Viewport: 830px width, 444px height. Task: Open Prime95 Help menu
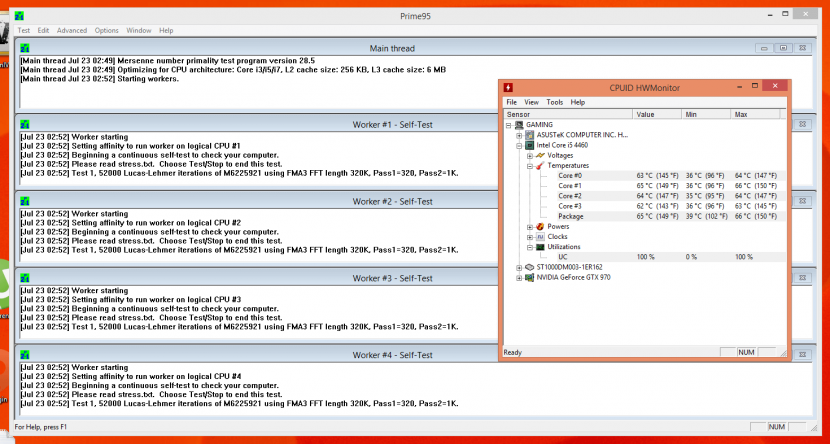click(166, 31)
